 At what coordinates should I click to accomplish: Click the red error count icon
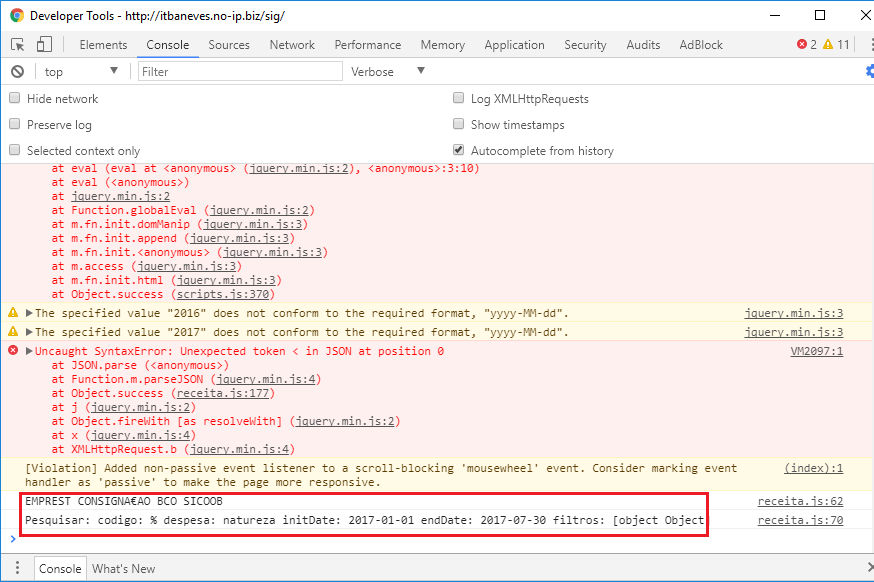(802, 44)
